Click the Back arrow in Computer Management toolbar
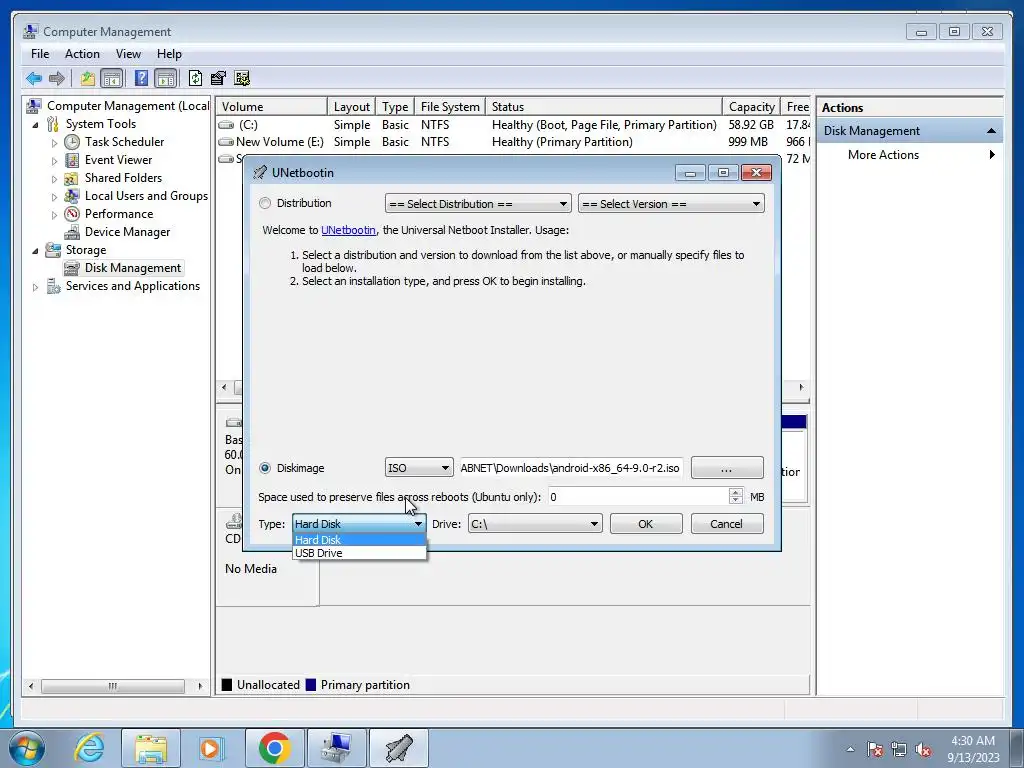Viewport: 1024px width, 768px height. coord(34,79)
